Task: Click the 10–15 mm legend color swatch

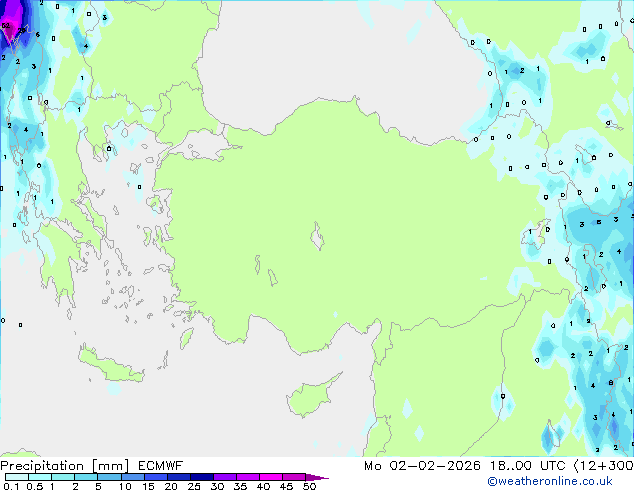Action: [x=132, y=477]
